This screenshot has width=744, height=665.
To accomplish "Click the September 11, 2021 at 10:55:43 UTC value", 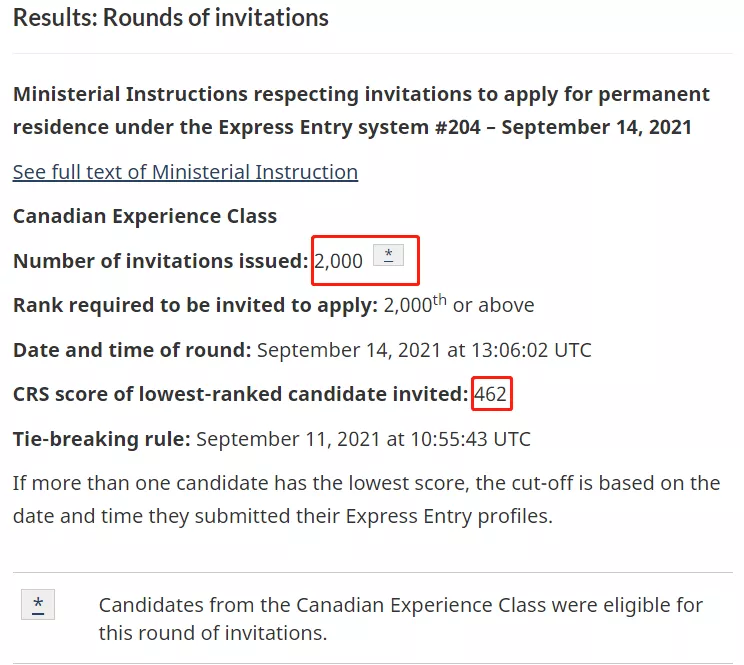I will coord(363,438).
